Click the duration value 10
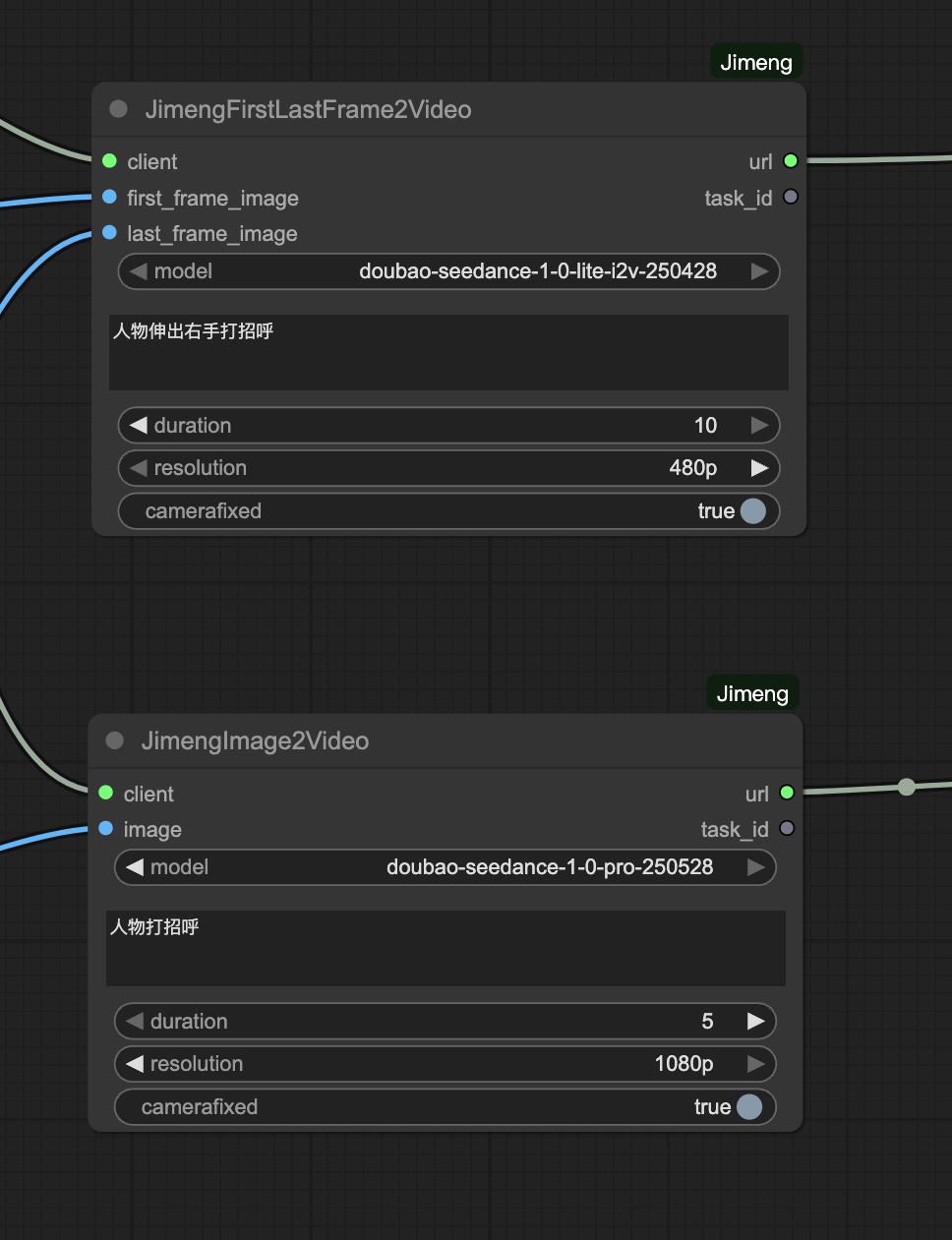 pos(705,426)
